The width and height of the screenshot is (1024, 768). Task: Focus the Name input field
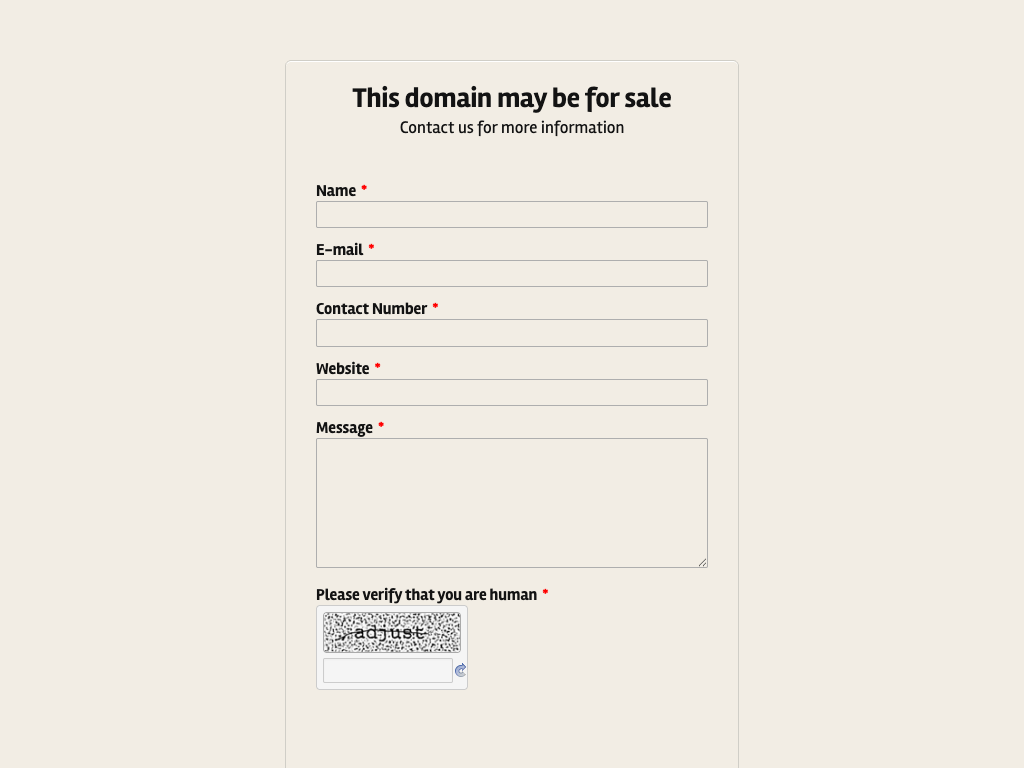pyautogui.click(x=512, y=215)
